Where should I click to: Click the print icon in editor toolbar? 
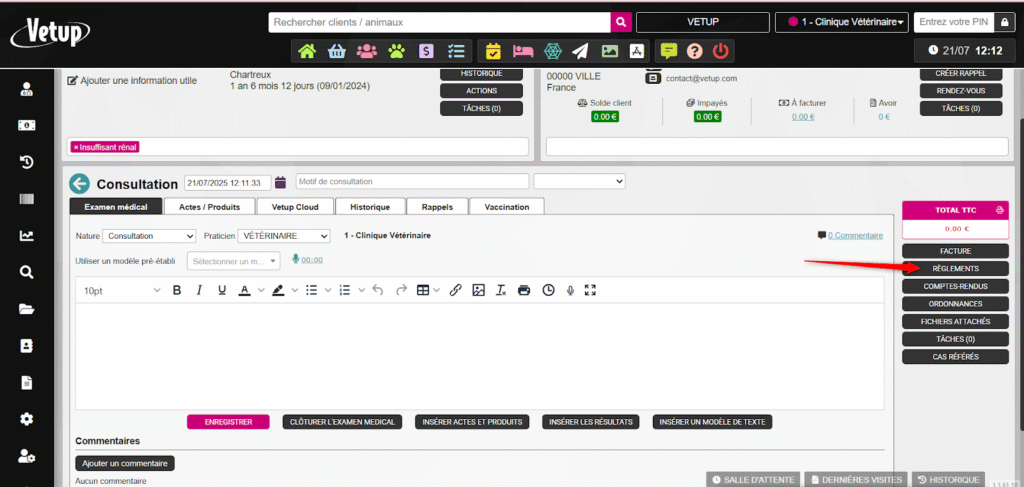(523, 290)
